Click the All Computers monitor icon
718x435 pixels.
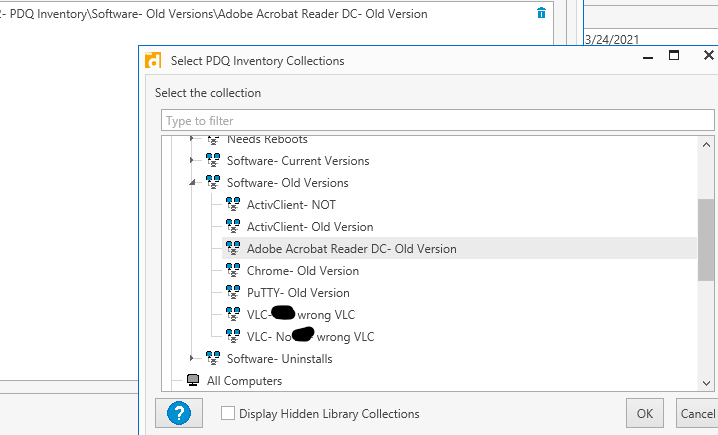(x=193, y=381)
